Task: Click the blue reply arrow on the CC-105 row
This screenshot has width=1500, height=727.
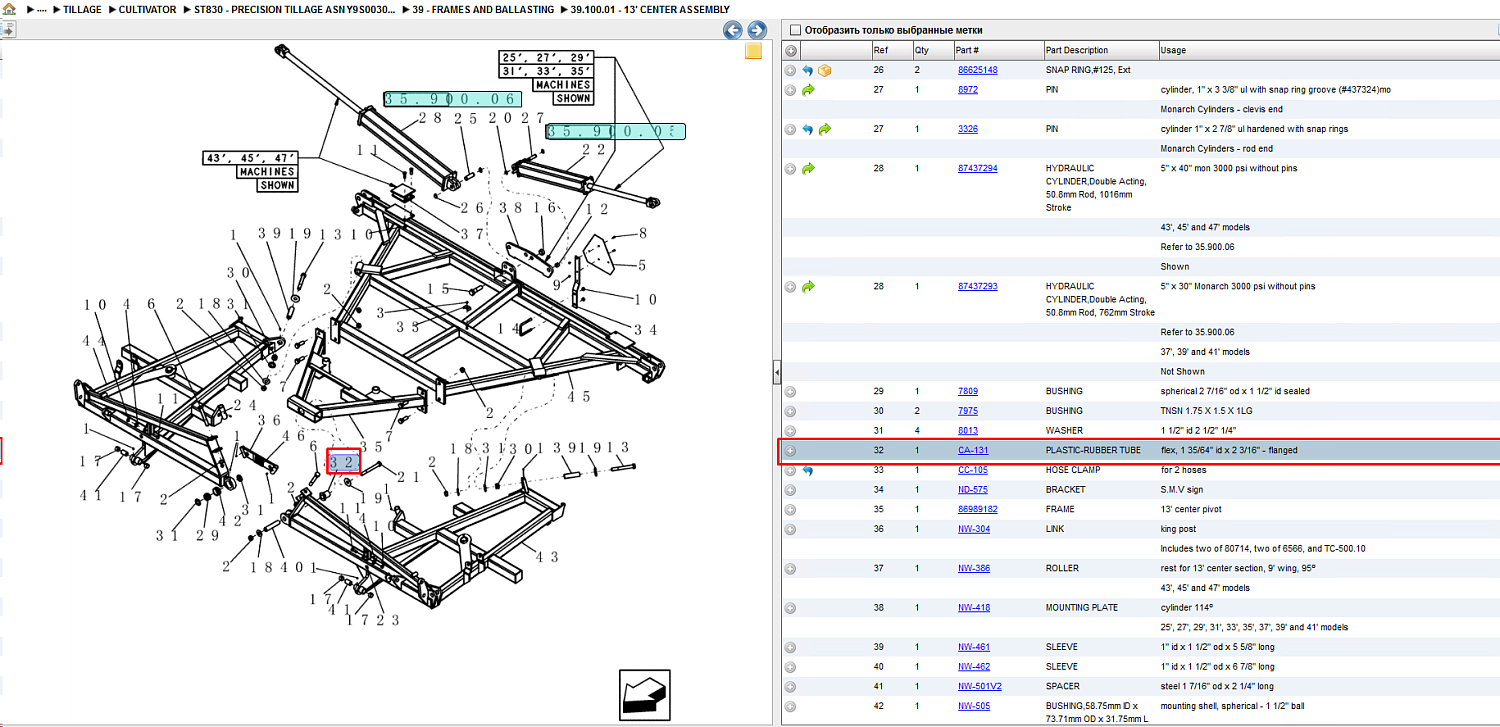Action: click(808, 470)
